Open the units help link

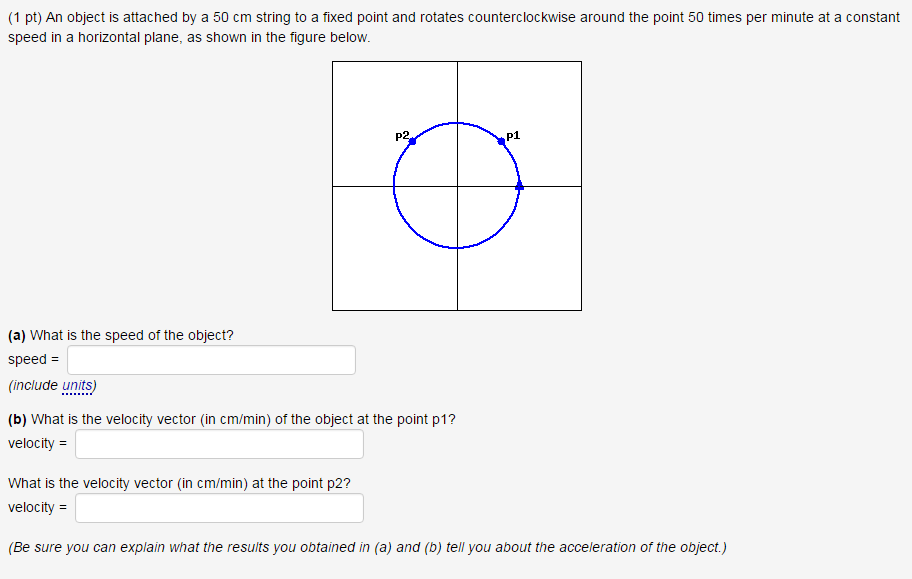click(x=75, y=385)
